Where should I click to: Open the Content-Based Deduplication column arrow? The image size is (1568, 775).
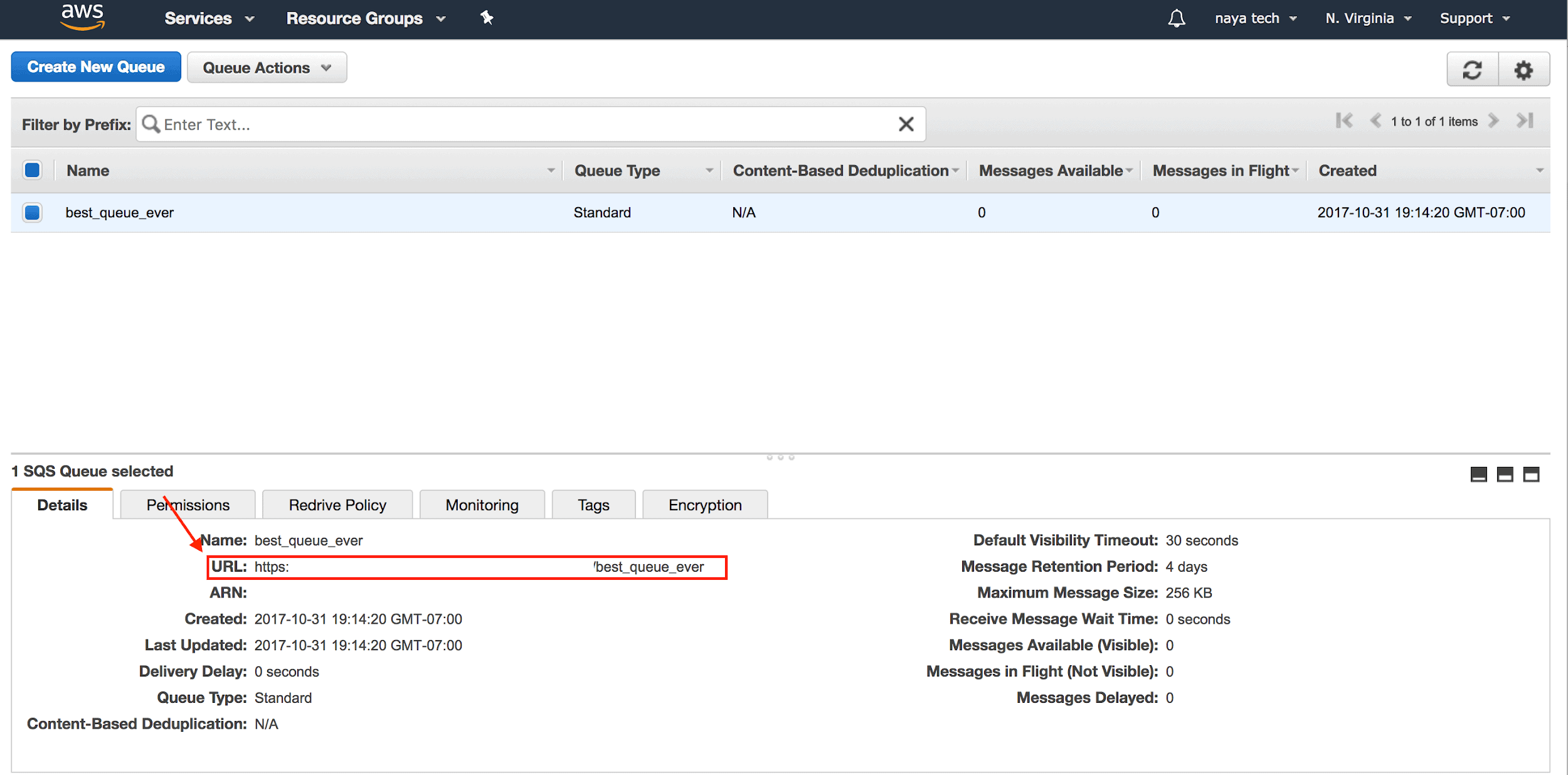point(955,171)
